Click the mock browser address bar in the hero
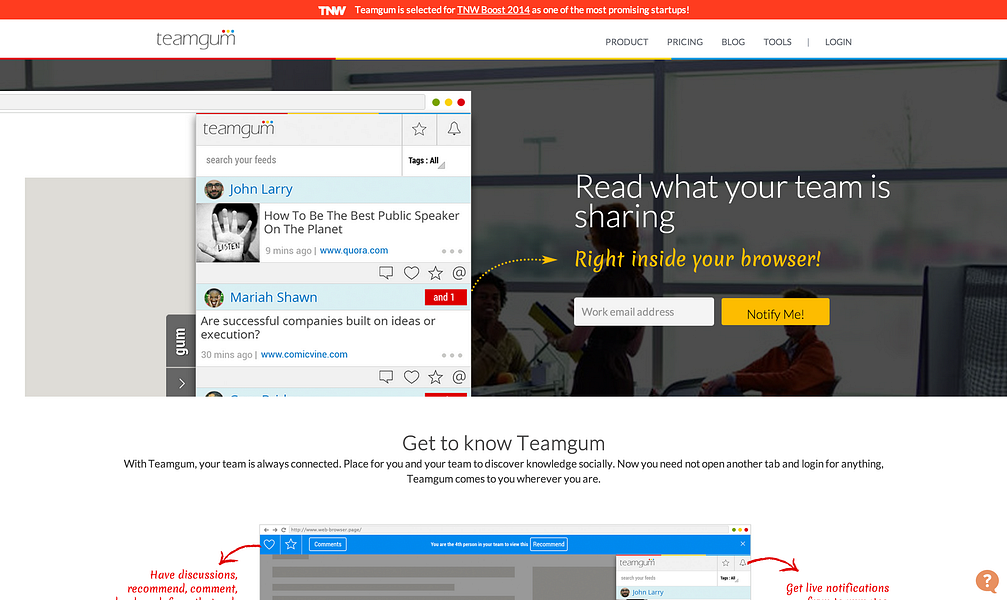Viewport: 1007px width, 600px height. [213, 102]
